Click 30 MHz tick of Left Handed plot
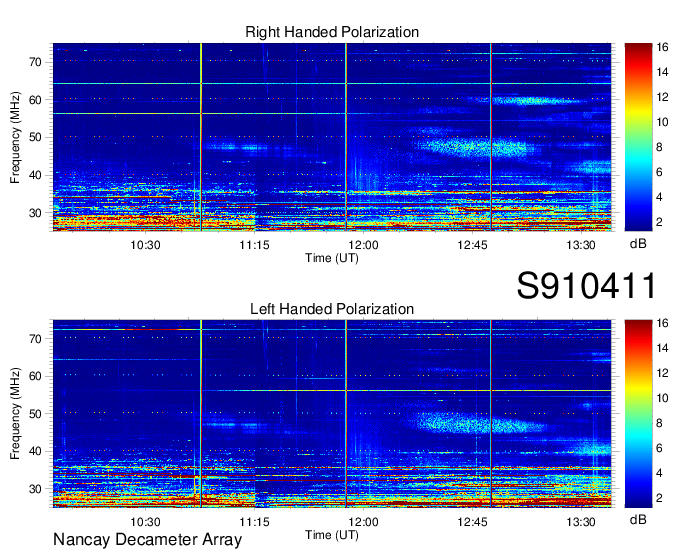This screenshot has height=552, width=680. tap(35, 489)
